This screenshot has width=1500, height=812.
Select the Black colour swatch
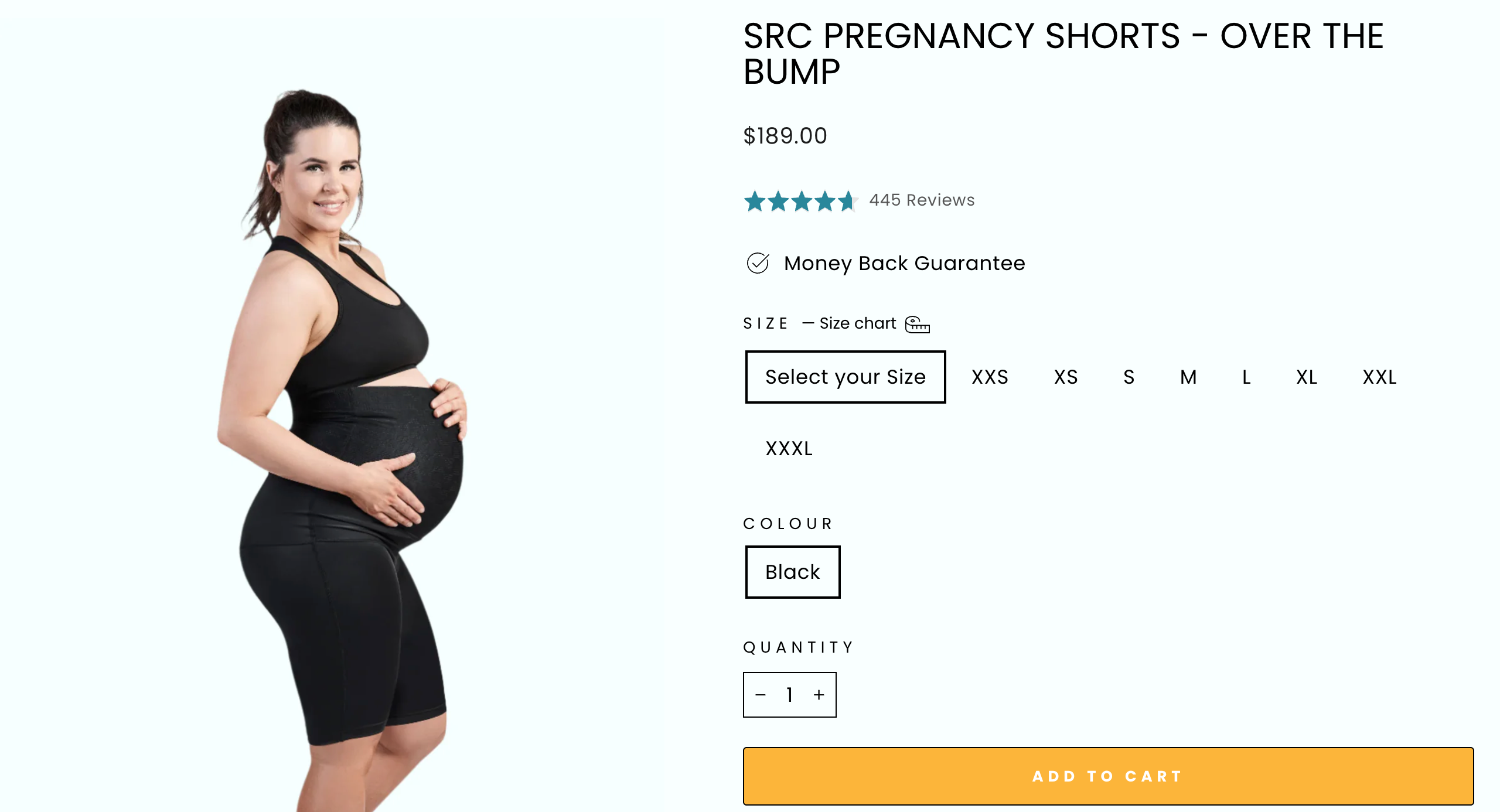pyautogui.click(x=792, y=572)
